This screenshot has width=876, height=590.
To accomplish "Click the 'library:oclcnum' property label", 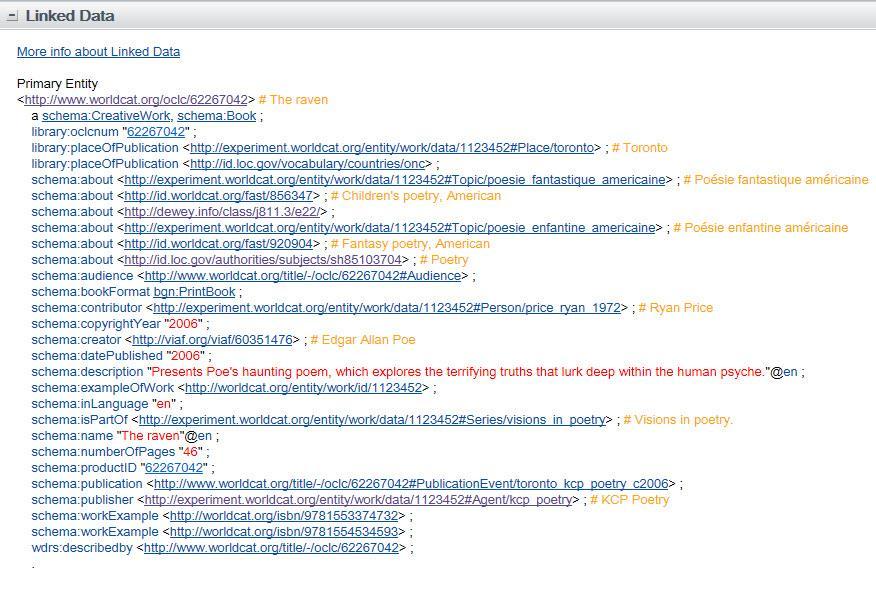I will click(75, 132).
